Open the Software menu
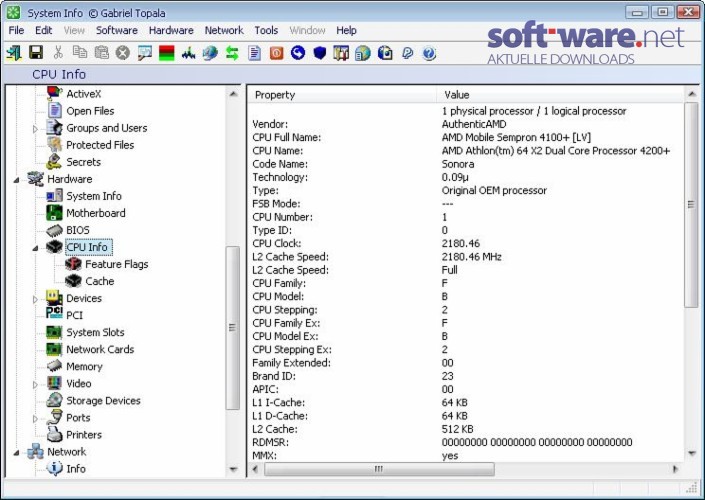This screenshot has width=705, height=500. (117, 30)
